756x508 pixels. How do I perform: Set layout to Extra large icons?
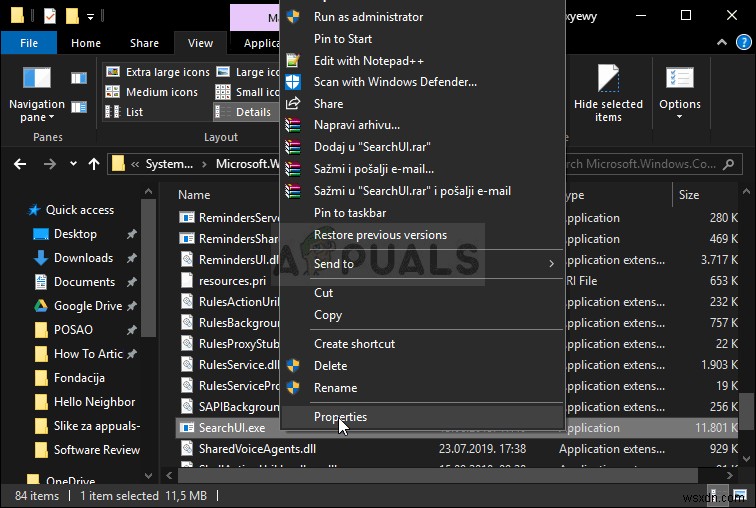[158, 72]
